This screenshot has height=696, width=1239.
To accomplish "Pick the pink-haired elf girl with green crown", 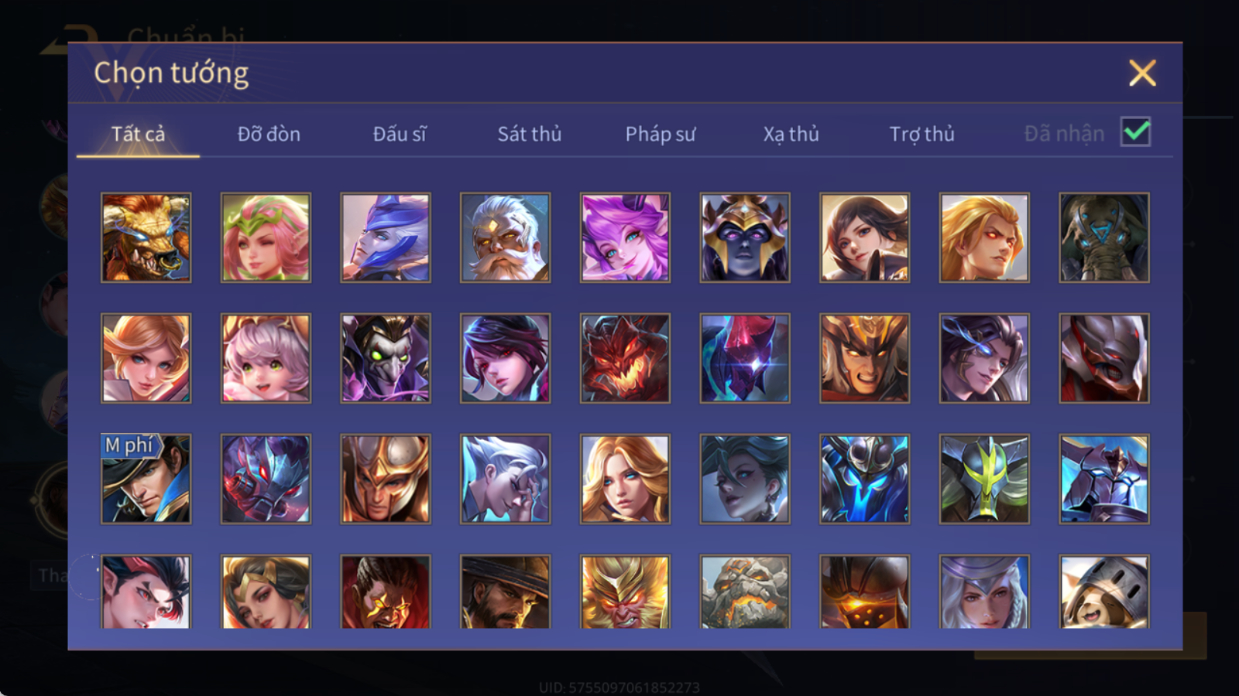I will 266,238.
